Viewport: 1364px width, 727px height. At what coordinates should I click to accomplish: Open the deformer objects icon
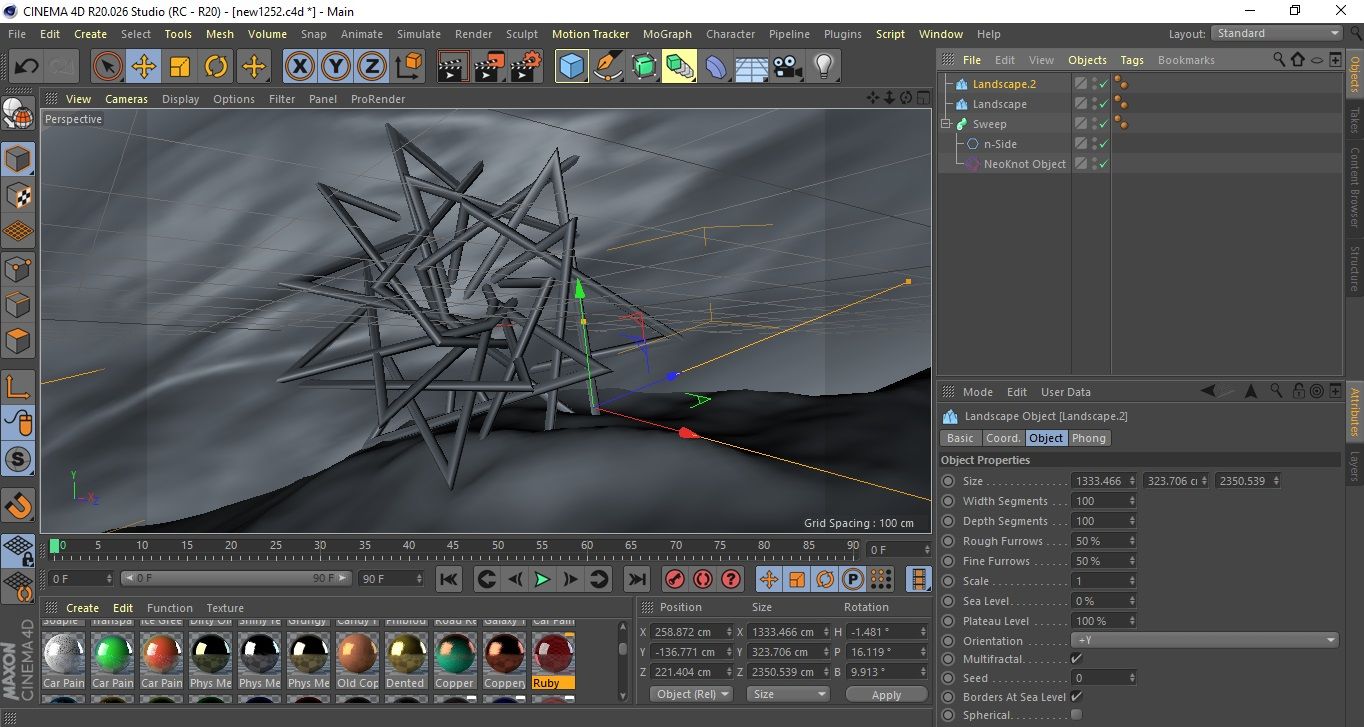[x=717, y=67]
